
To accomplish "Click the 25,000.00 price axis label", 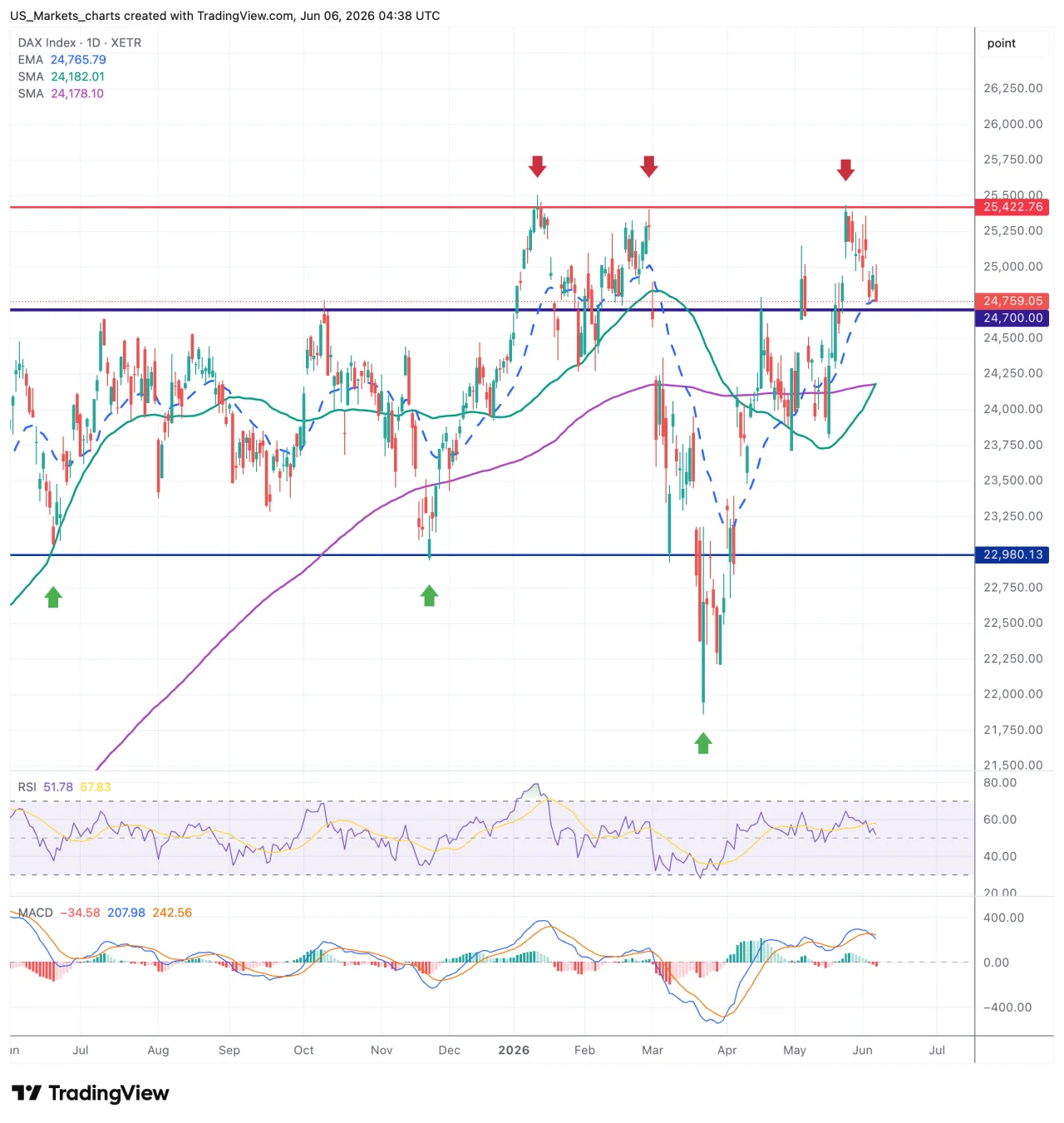I will pyautogui.click(x=1013, y=267).
